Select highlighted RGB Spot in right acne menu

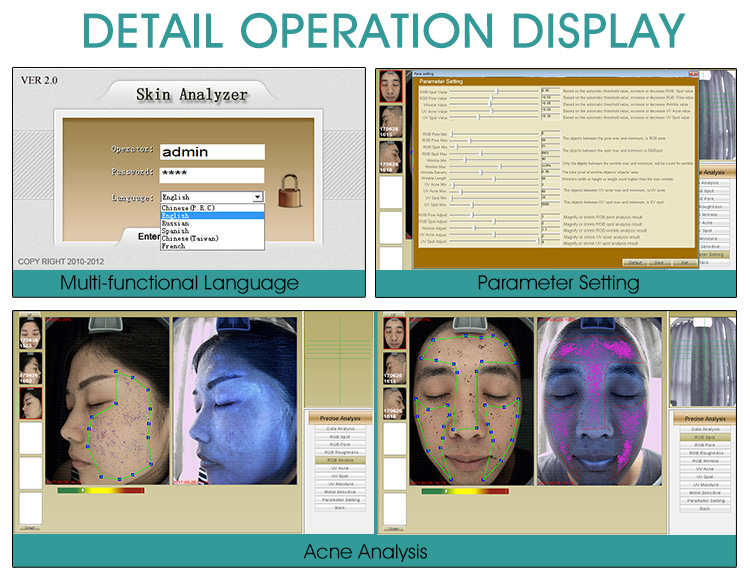[705, 437]
